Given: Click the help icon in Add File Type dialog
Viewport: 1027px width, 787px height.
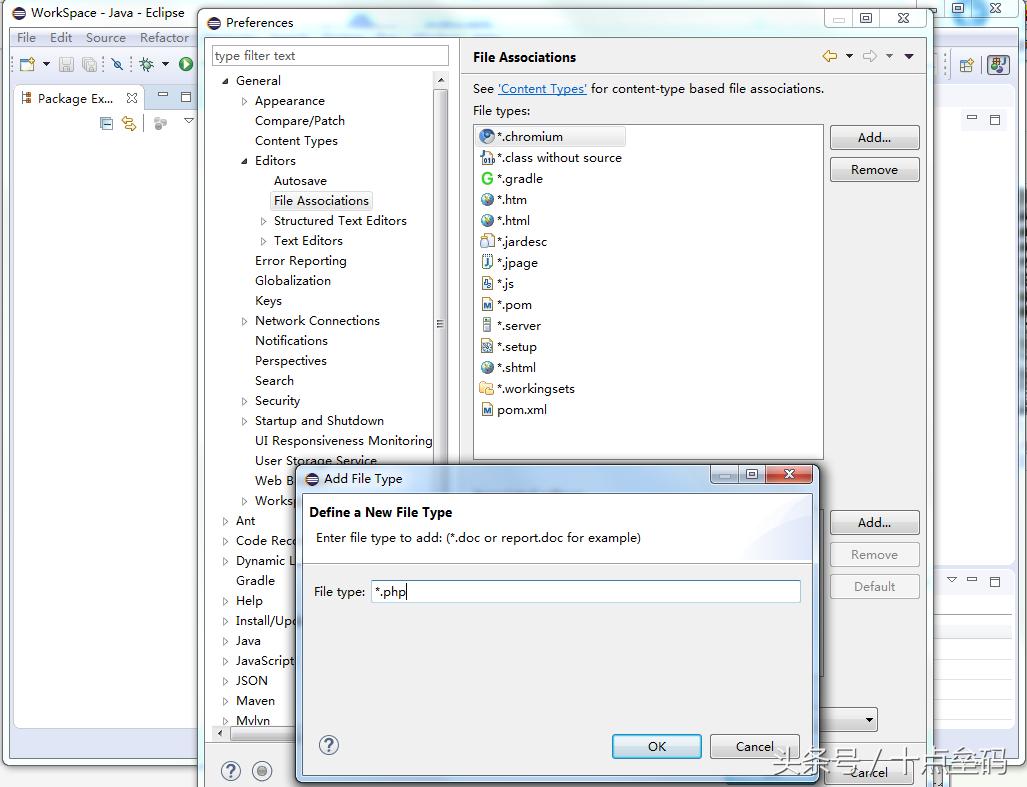Looking at the screenshot, I should click(x=328, y=745).
